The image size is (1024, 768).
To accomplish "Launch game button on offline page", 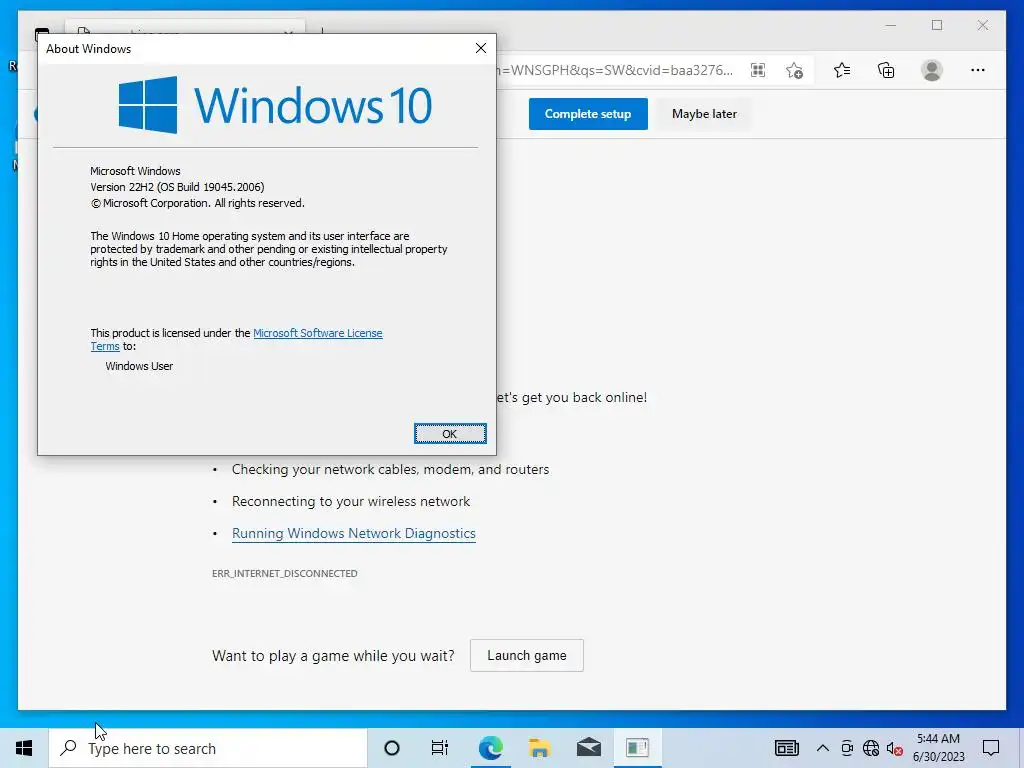I will (526, 656).
